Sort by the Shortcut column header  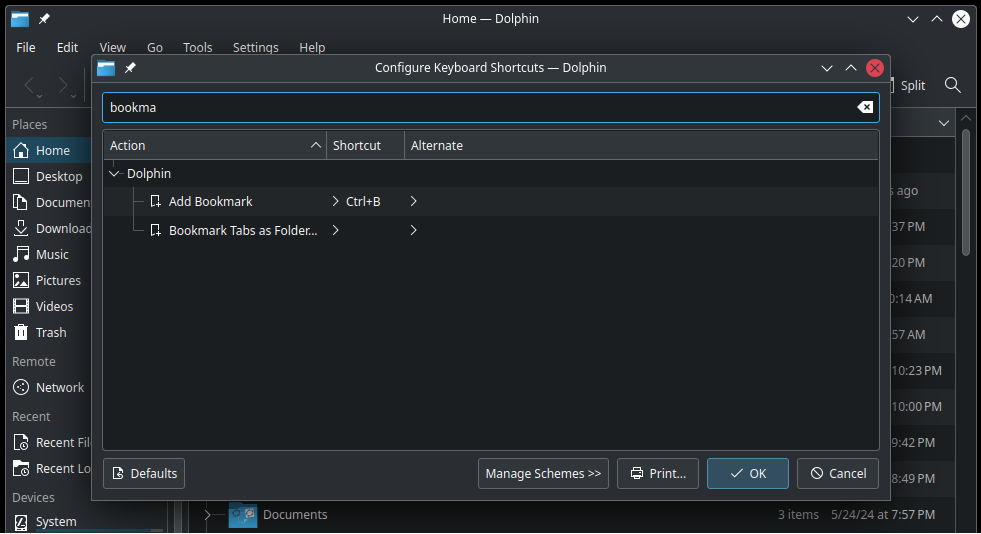365,145
